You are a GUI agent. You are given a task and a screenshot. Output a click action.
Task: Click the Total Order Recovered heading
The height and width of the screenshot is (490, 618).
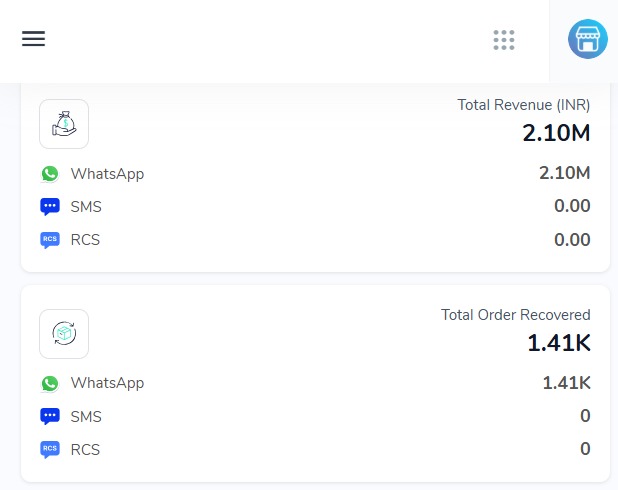point(516,315)
